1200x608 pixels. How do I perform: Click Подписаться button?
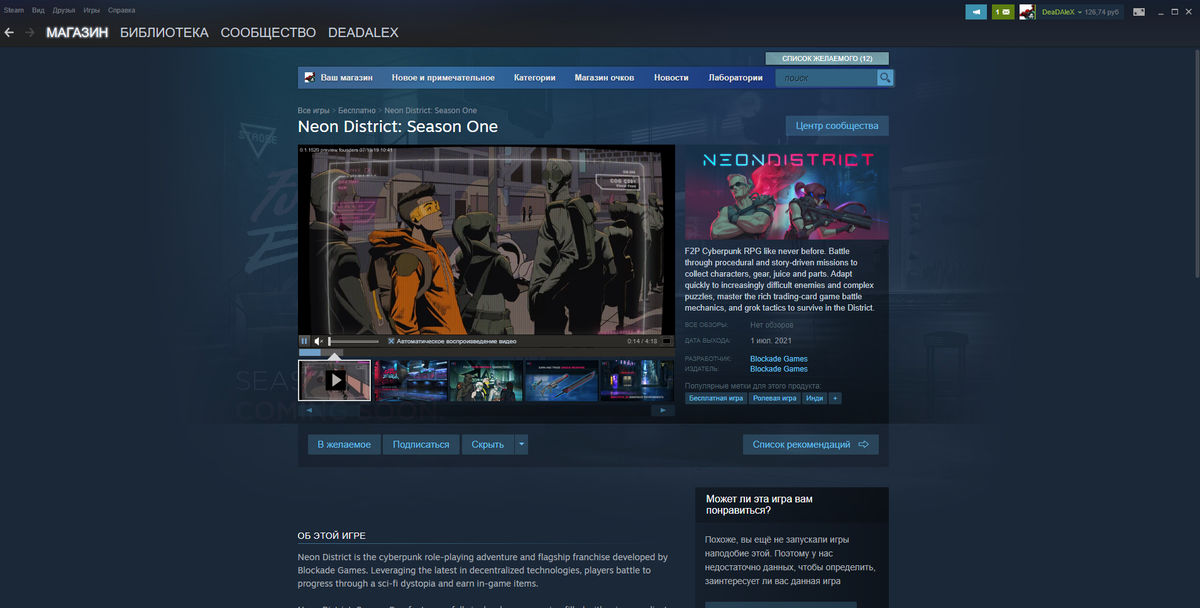[x=421, y=444]
